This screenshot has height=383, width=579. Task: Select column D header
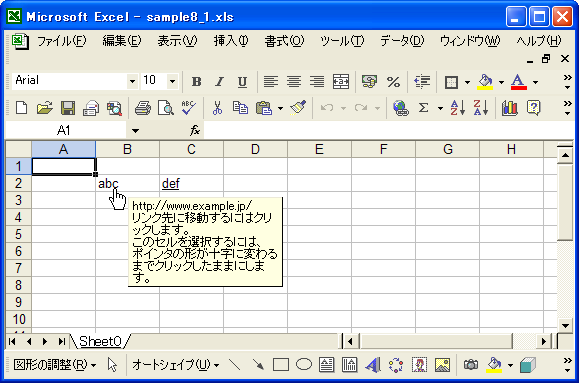pyautogui.click(x=255, y=149)
